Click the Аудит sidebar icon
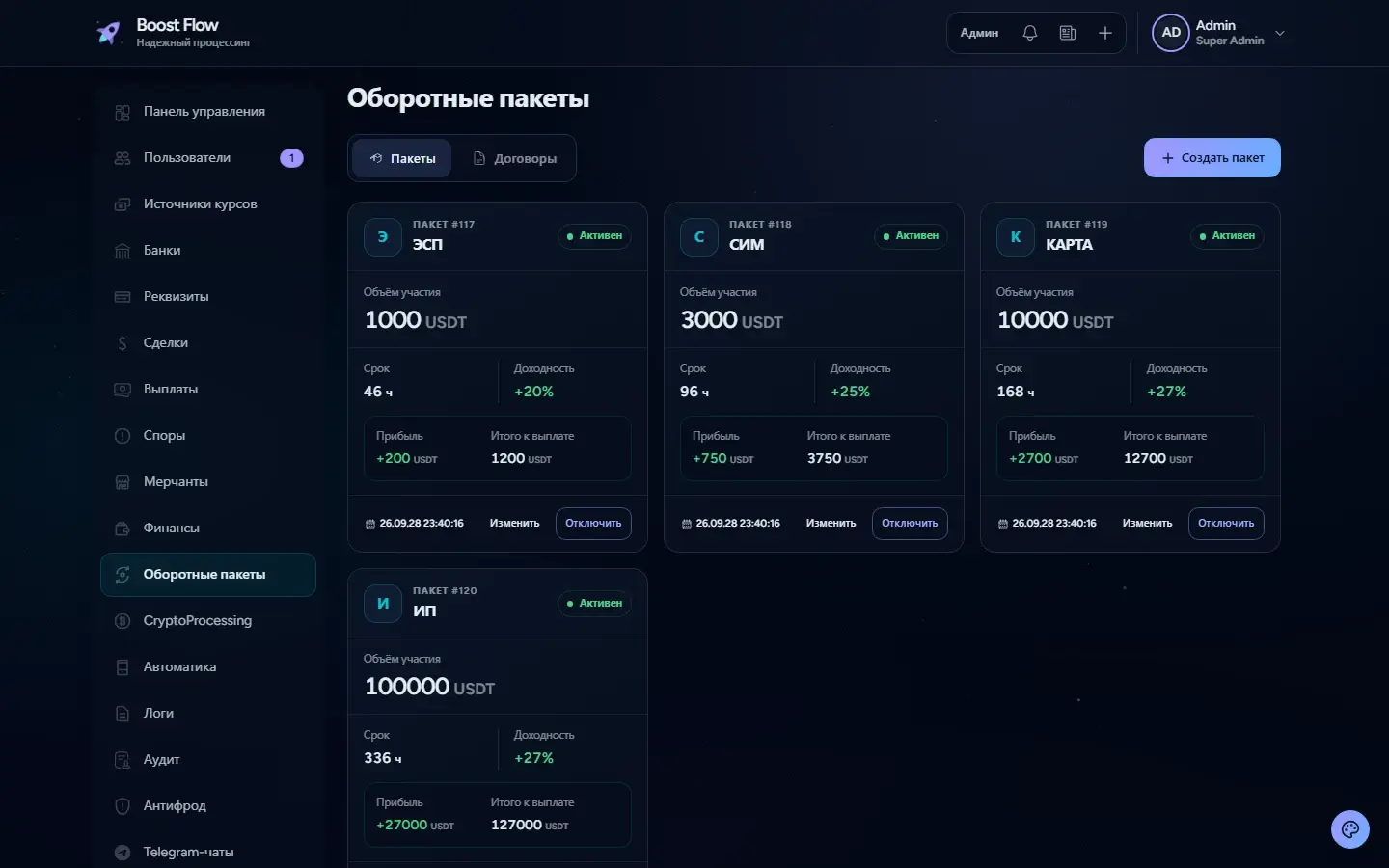The image size is (1389, 868). 123,760
